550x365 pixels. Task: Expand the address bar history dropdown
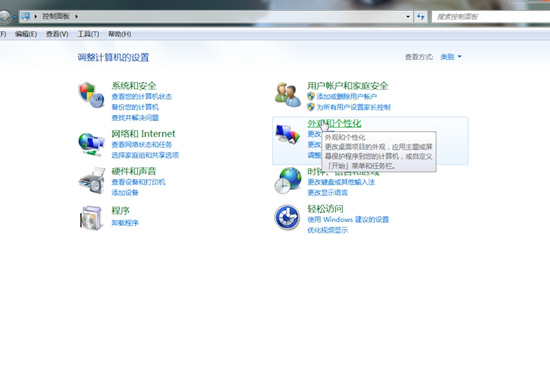(x=408, y=16)
